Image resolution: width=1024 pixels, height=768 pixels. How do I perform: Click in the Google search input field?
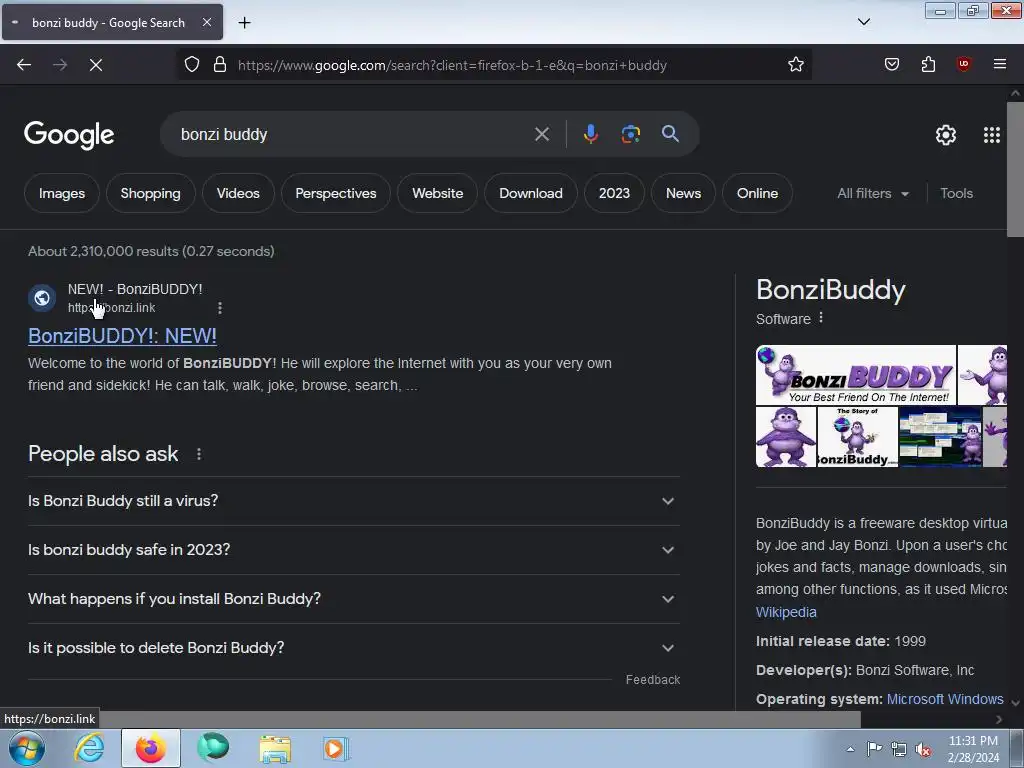[x=353, y=135]
